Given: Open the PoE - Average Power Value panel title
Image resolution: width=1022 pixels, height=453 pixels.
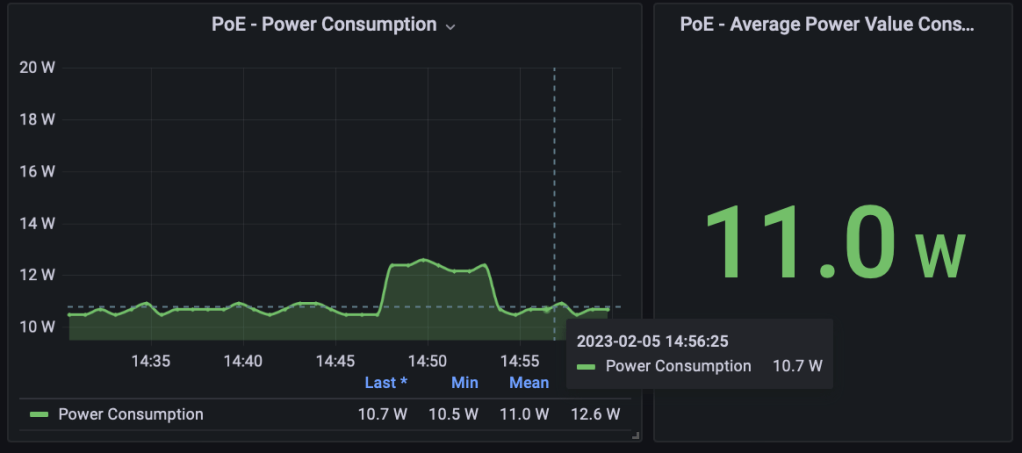Looking at the screenshot, I should 825,25.
